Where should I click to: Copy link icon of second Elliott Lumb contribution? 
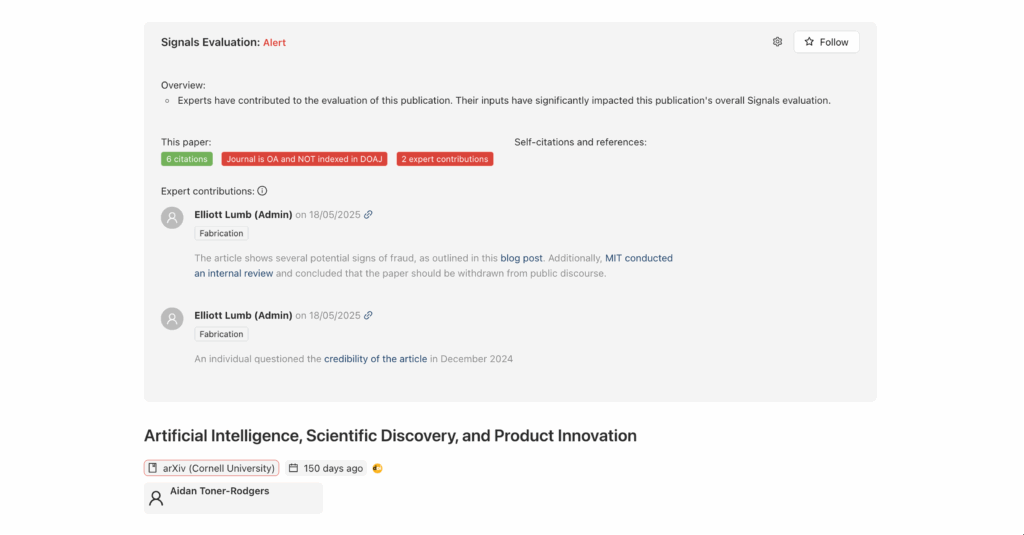(368, 315)
